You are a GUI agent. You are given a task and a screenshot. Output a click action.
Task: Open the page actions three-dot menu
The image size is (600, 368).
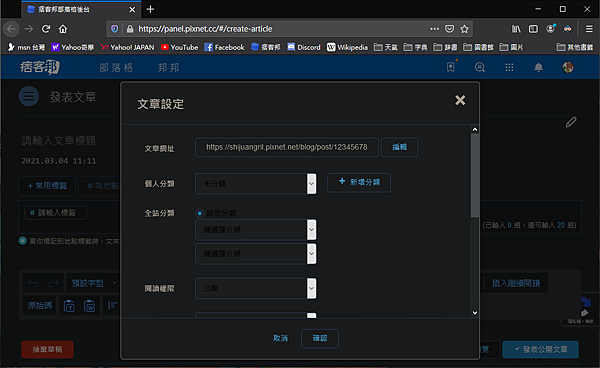(434, 29)
